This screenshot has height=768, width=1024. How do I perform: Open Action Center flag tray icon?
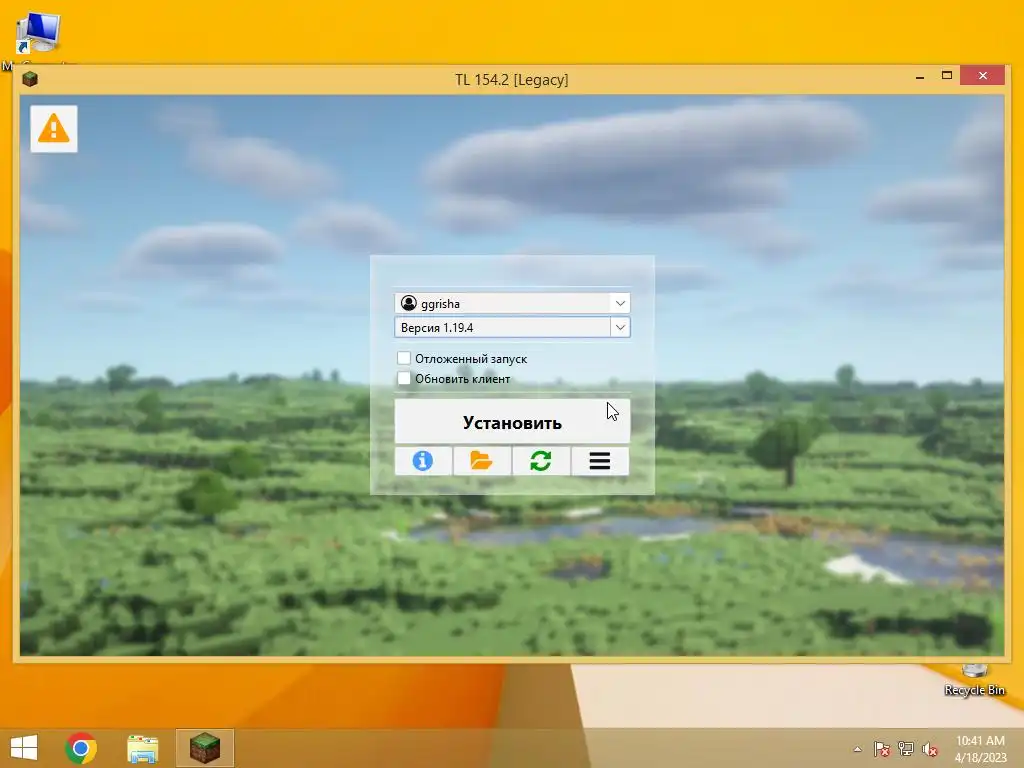[x=881, y=749]
